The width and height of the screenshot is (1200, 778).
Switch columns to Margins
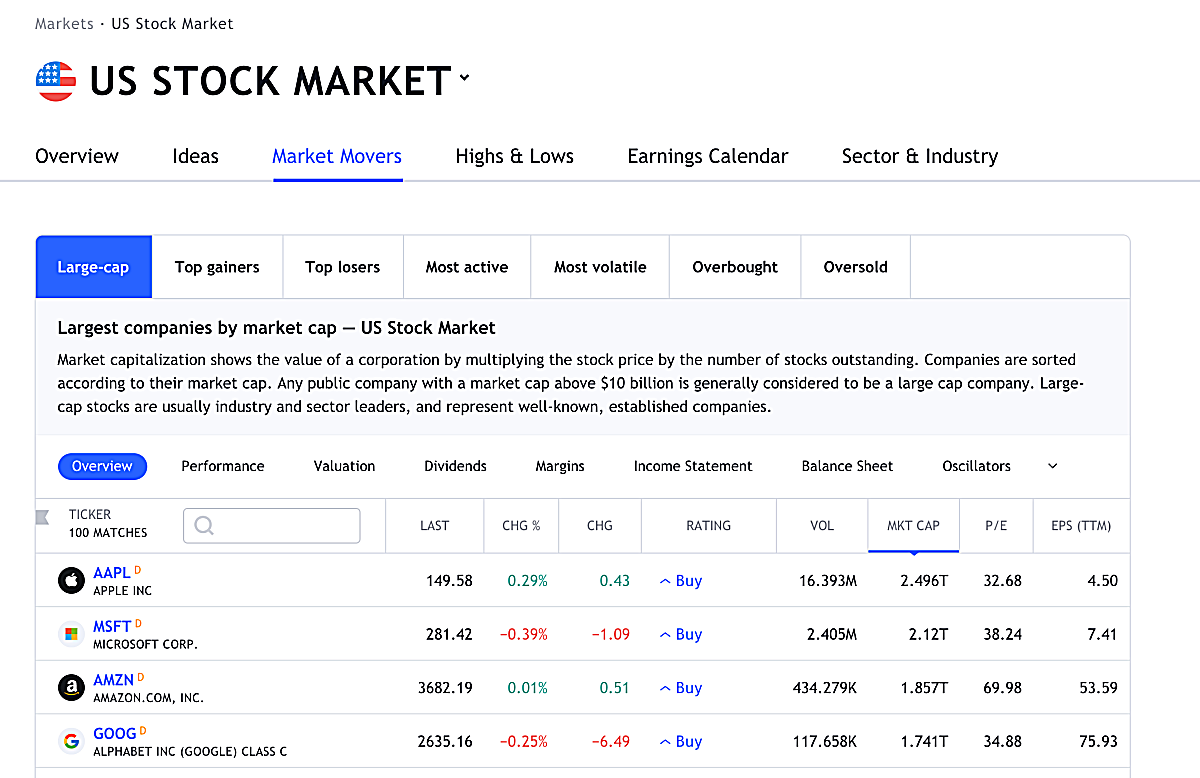(560, 466)
